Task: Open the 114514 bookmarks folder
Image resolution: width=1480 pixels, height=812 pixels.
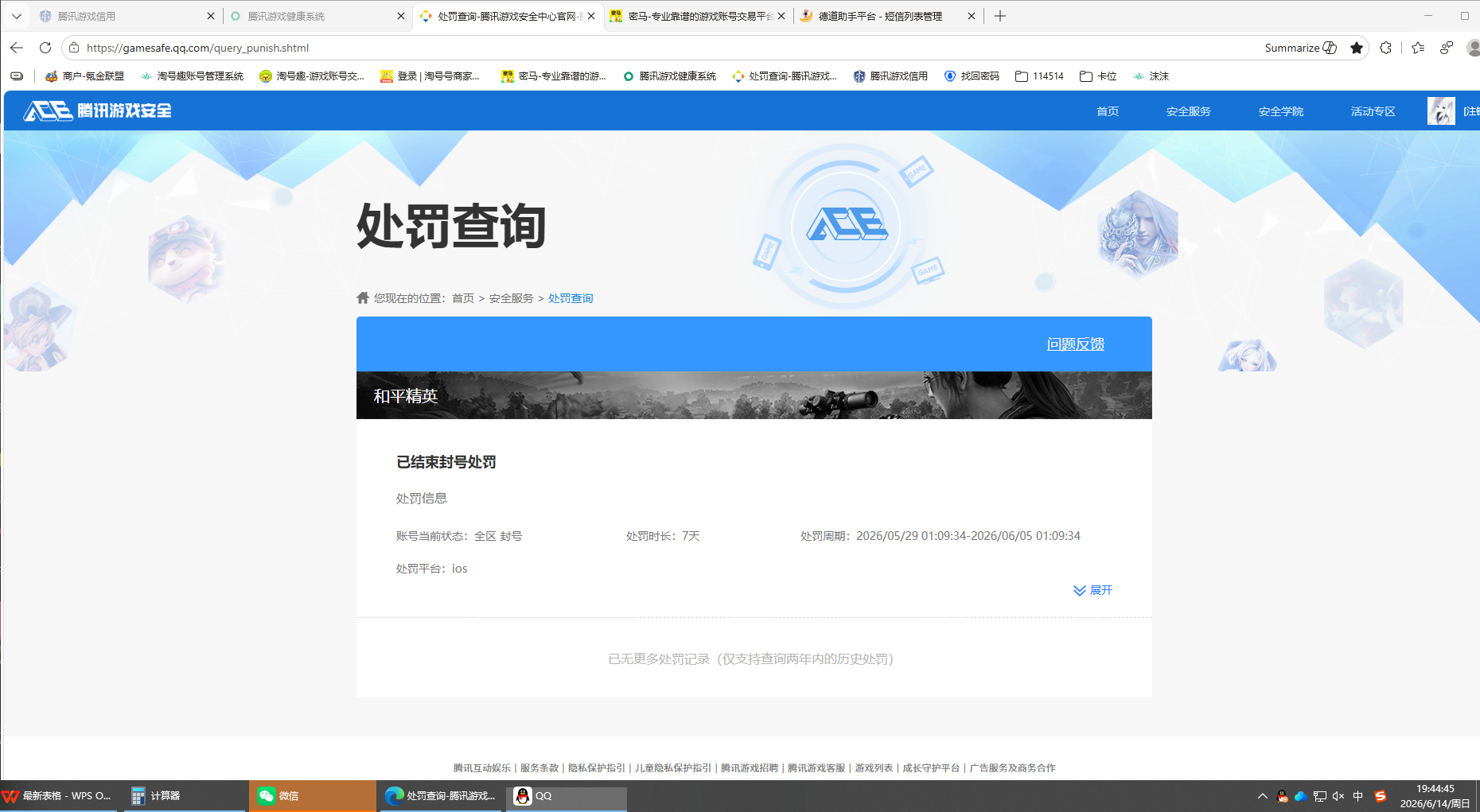Action: coord(1039,76)
